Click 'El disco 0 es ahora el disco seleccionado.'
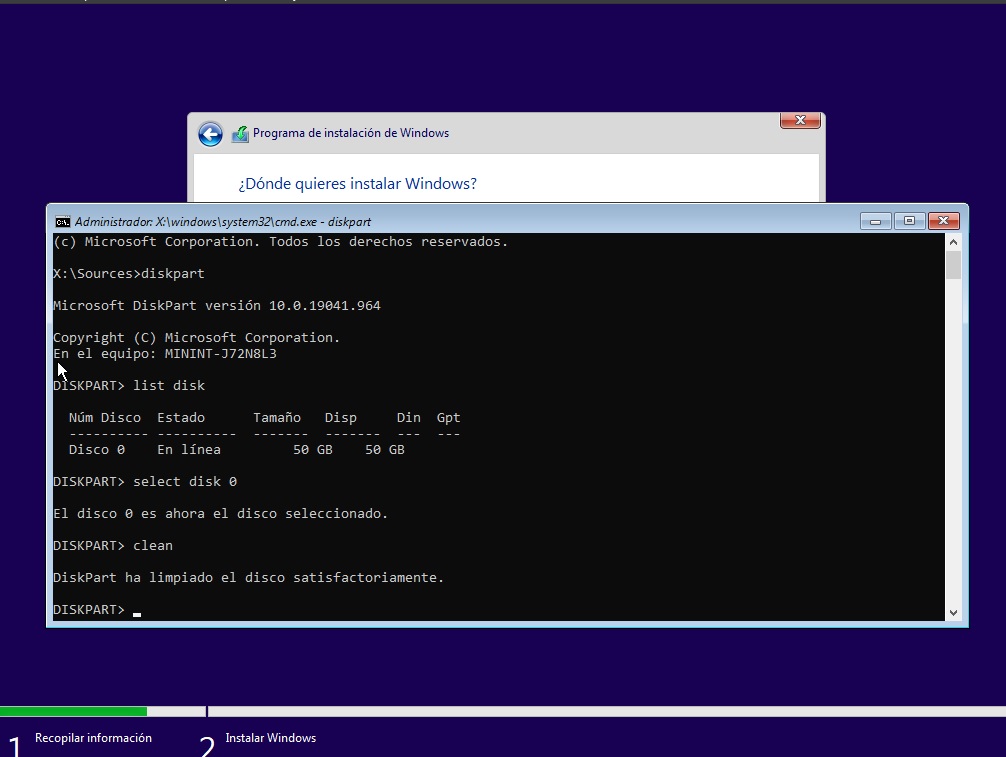The width and height of the screenshot is (1006, 757). pyautogui.click(x=221, y=514)
